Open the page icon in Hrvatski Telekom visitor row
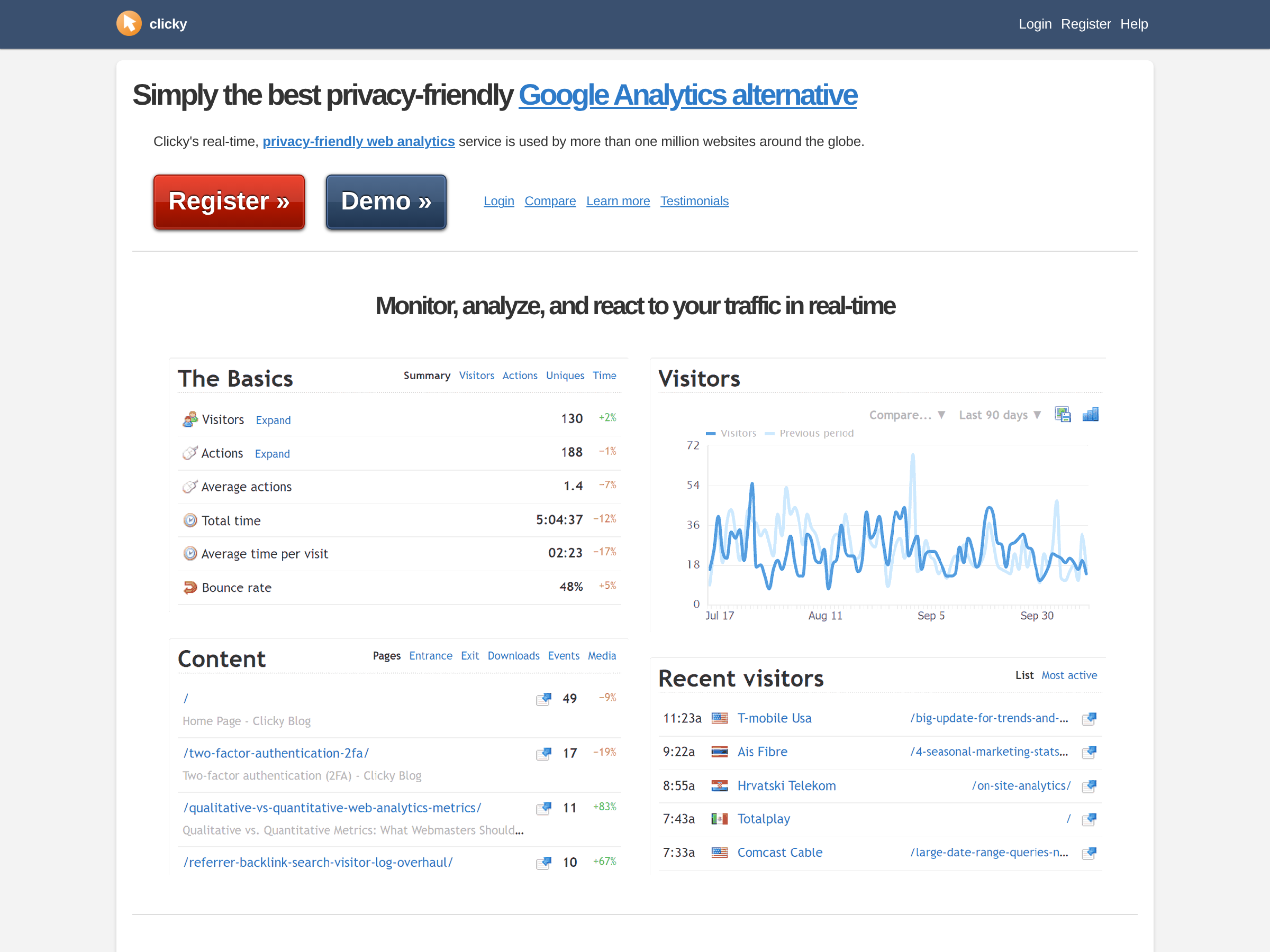Viewport: 1270px width, 952px height. coord(1089,786)
